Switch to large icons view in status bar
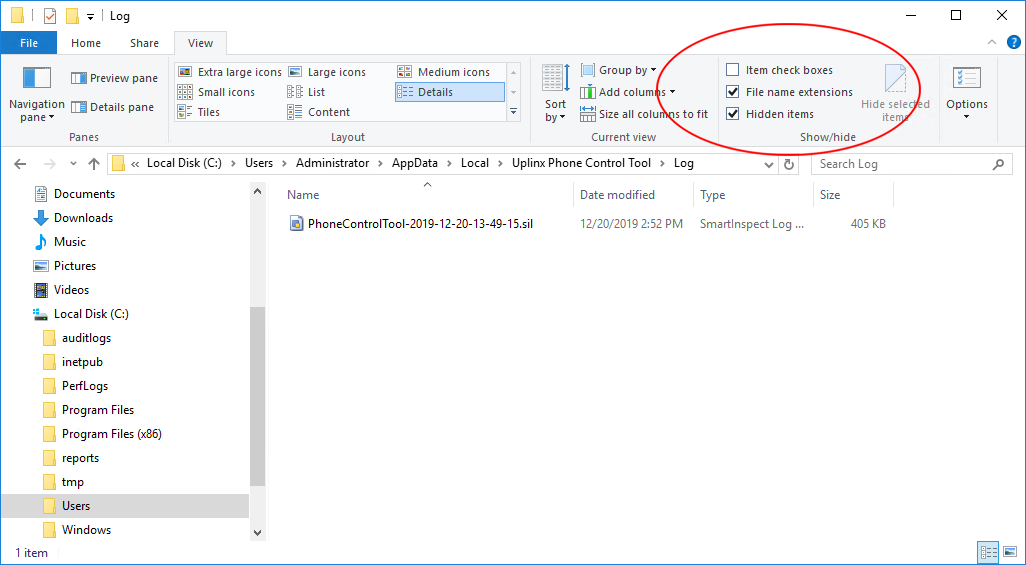Viewport: 1026px width, 565px height. point(1010,552)
